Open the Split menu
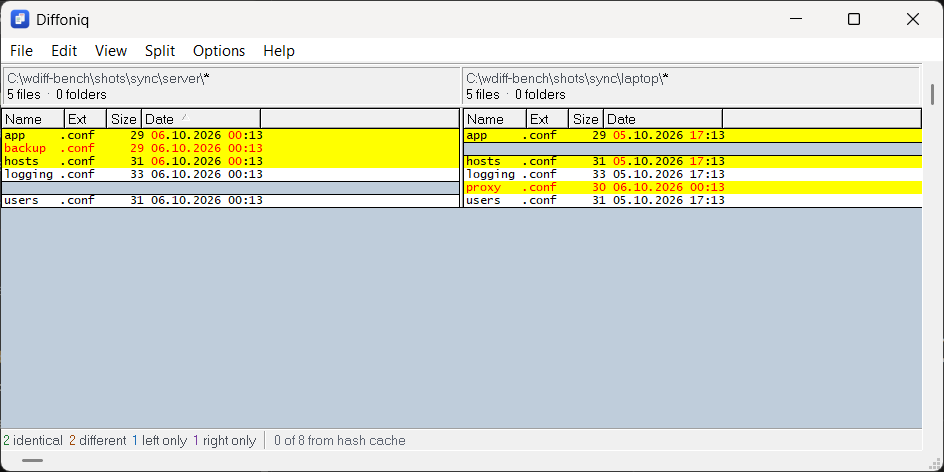 coord(160,51)
